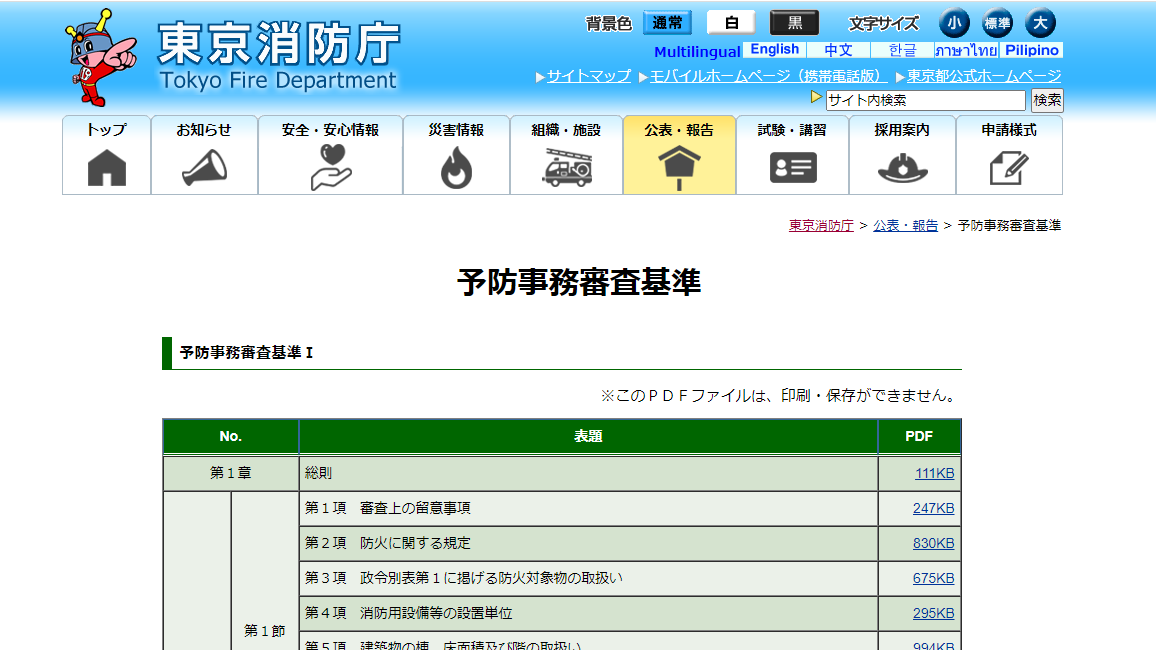Select the お知らせ tab label
Screen dimensions: 1156x650
204,130
